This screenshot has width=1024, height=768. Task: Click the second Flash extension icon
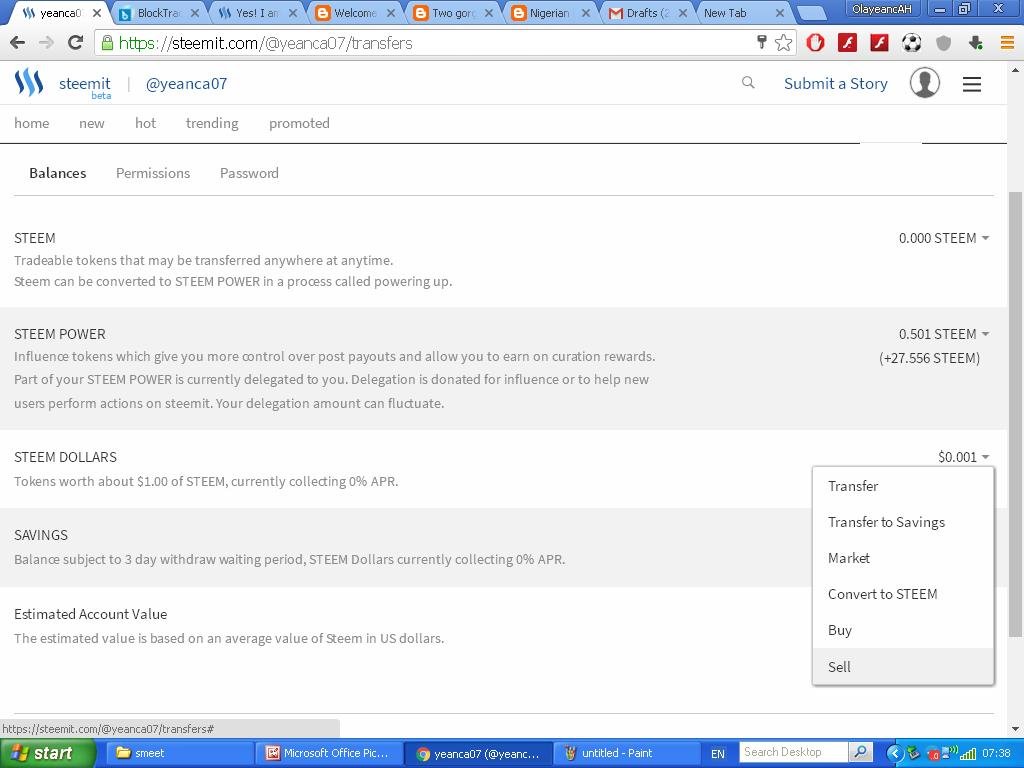tap(879, 43)
